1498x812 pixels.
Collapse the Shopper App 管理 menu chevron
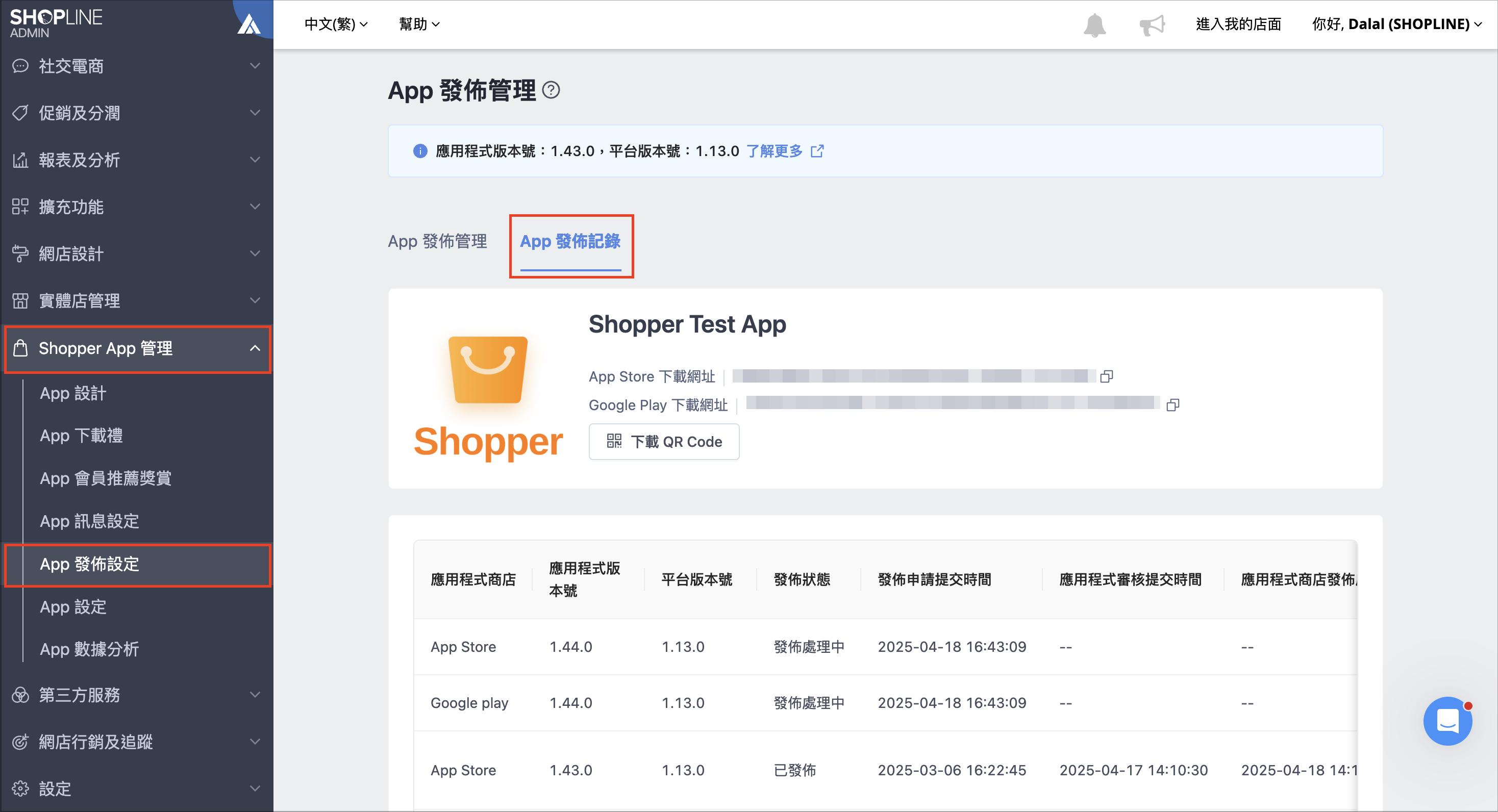[x=255, y=347]
